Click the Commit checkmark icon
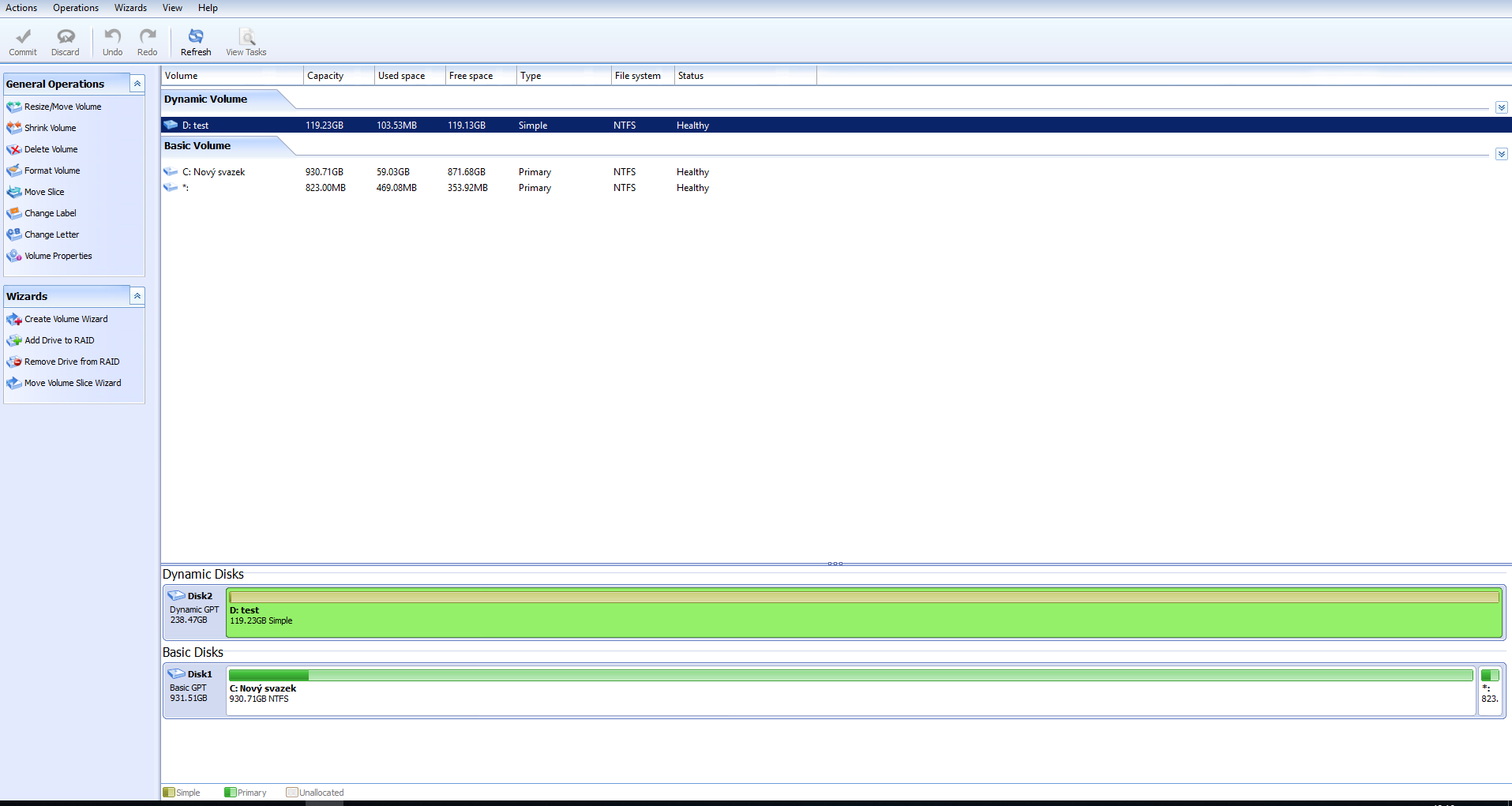 pyautogui.click(x=23, y=36)
